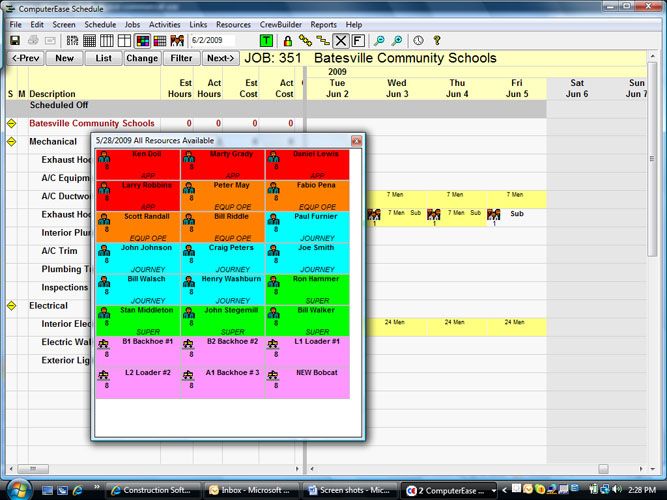Open the Activities menu

point(165,25)
